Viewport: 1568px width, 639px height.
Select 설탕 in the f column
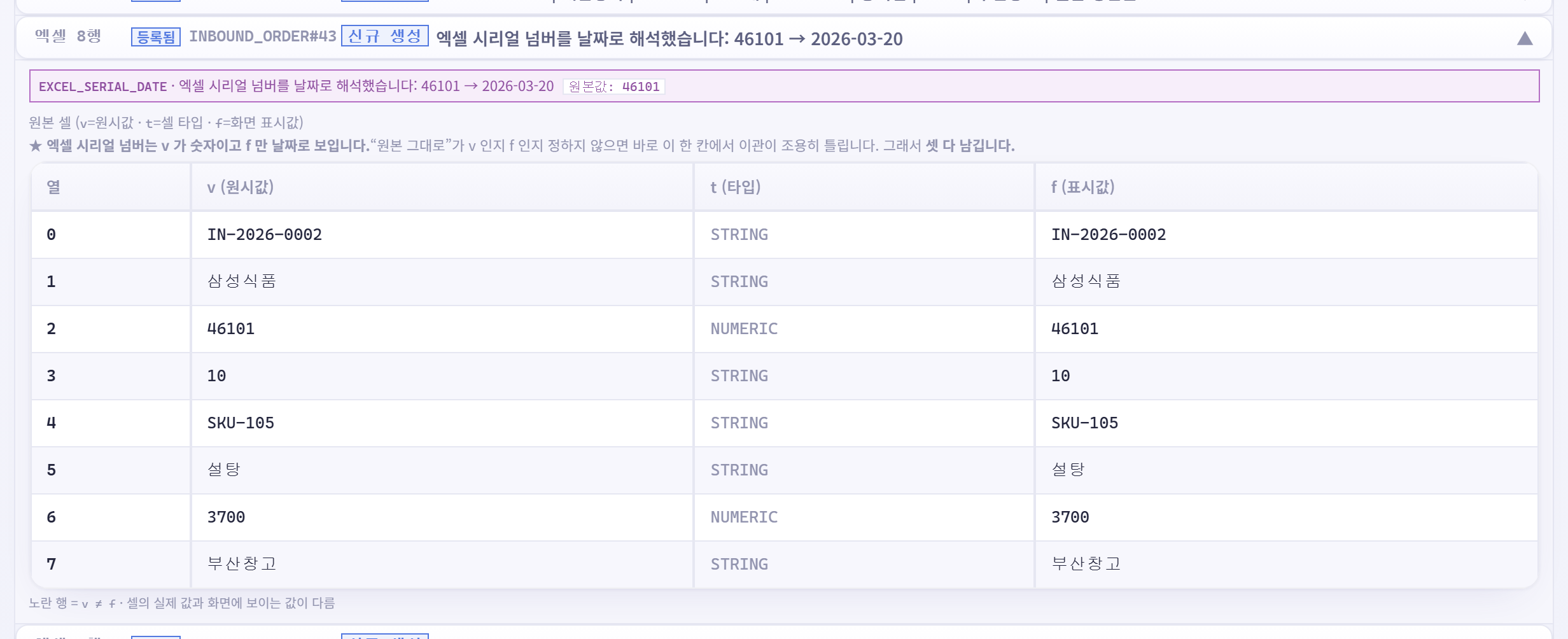[x=1068, y=470]
